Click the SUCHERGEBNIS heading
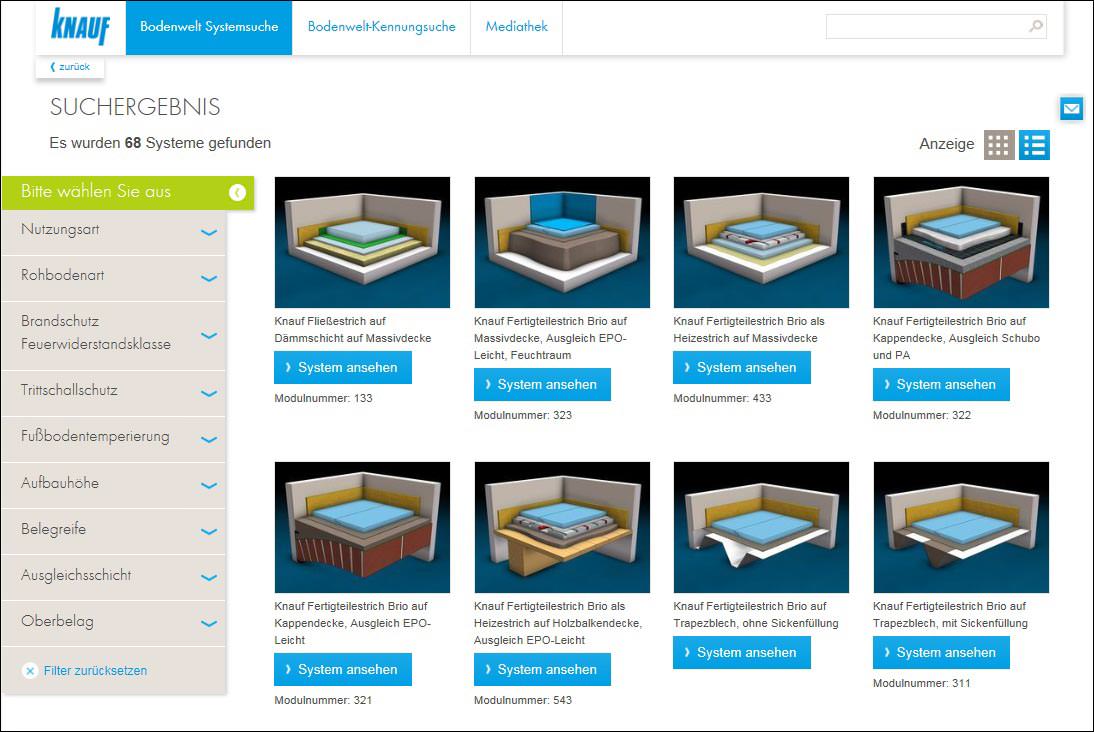The height and width of the screenshot is (732, 1094). (x=135, y=107)
